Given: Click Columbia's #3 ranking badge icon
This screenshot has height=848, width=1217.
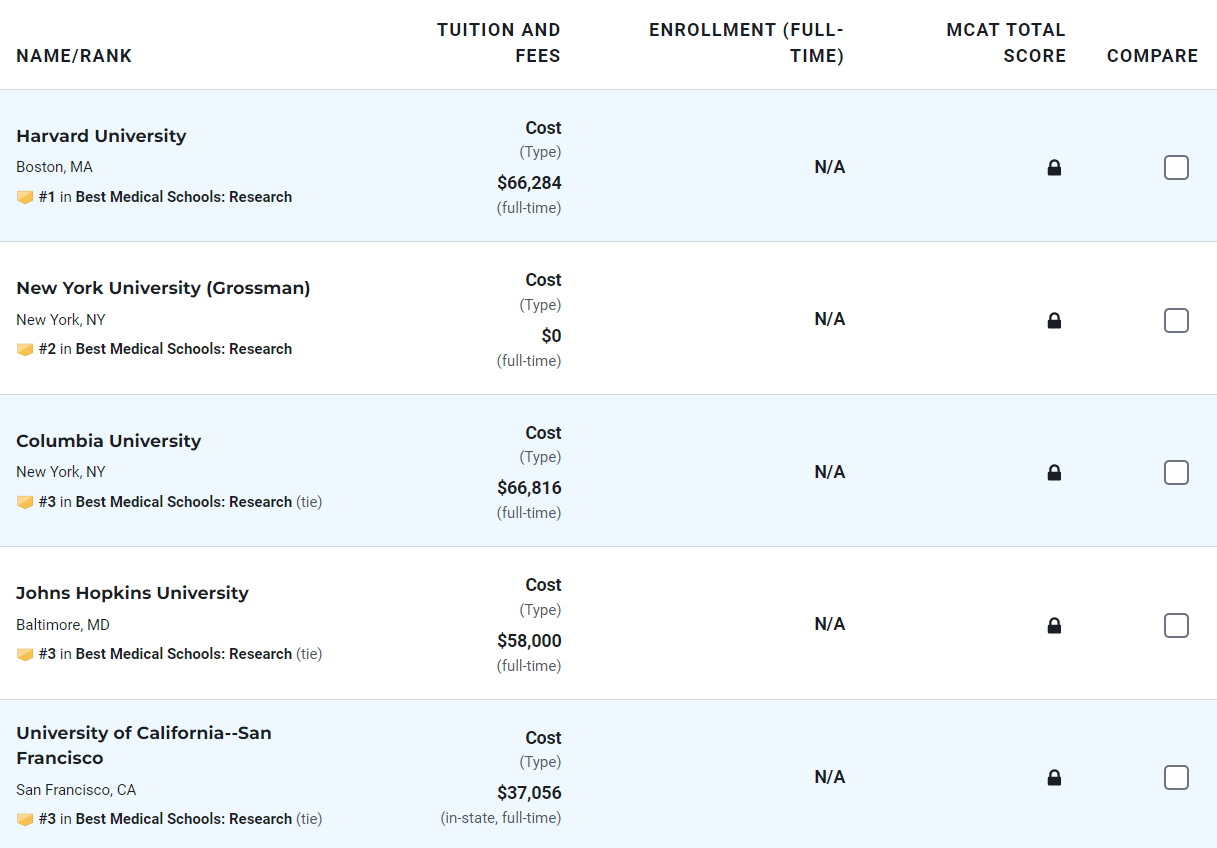Looking at the screenshot, I should (25, 503).
